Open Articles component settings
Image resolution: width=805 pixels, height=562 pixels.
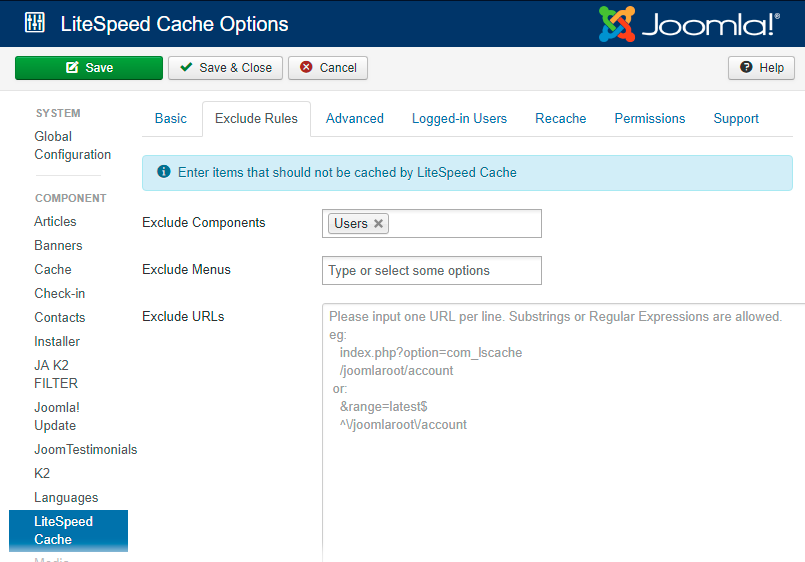55,221
